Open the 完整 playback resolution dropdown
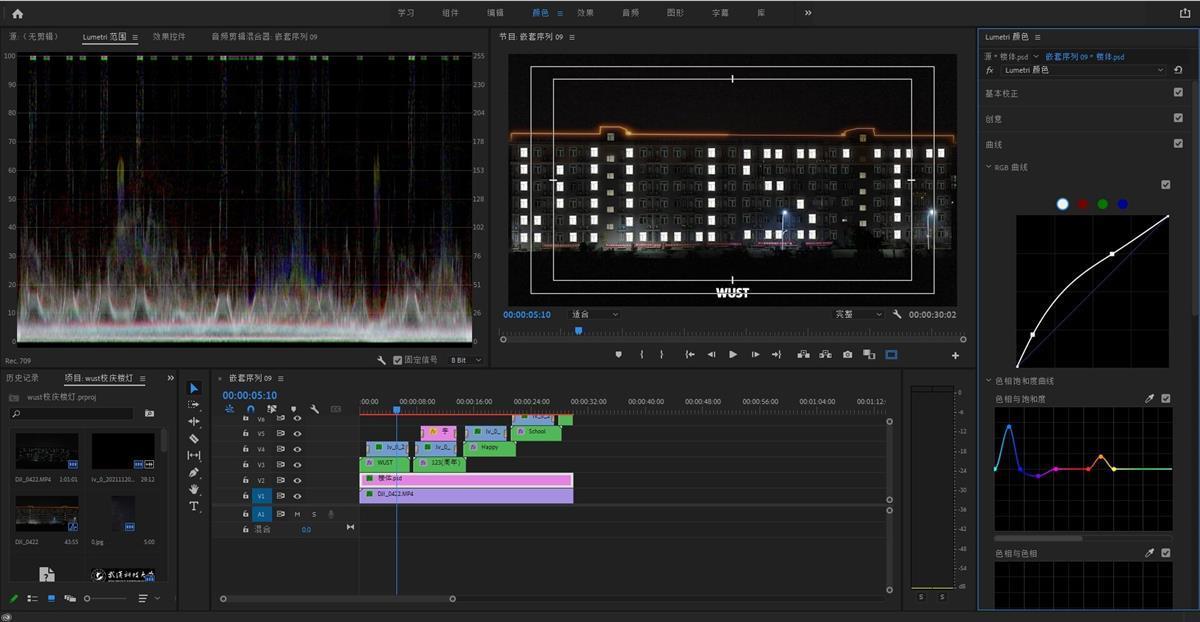 859,314
